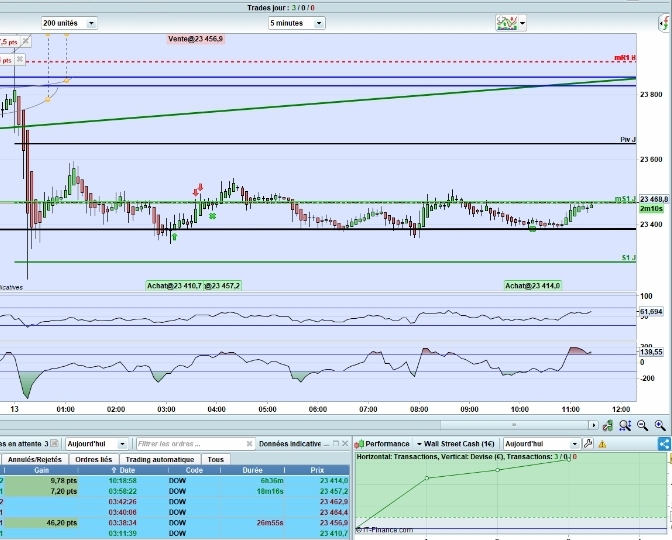Click the S1 J support line label

click(x=629, y=258)
